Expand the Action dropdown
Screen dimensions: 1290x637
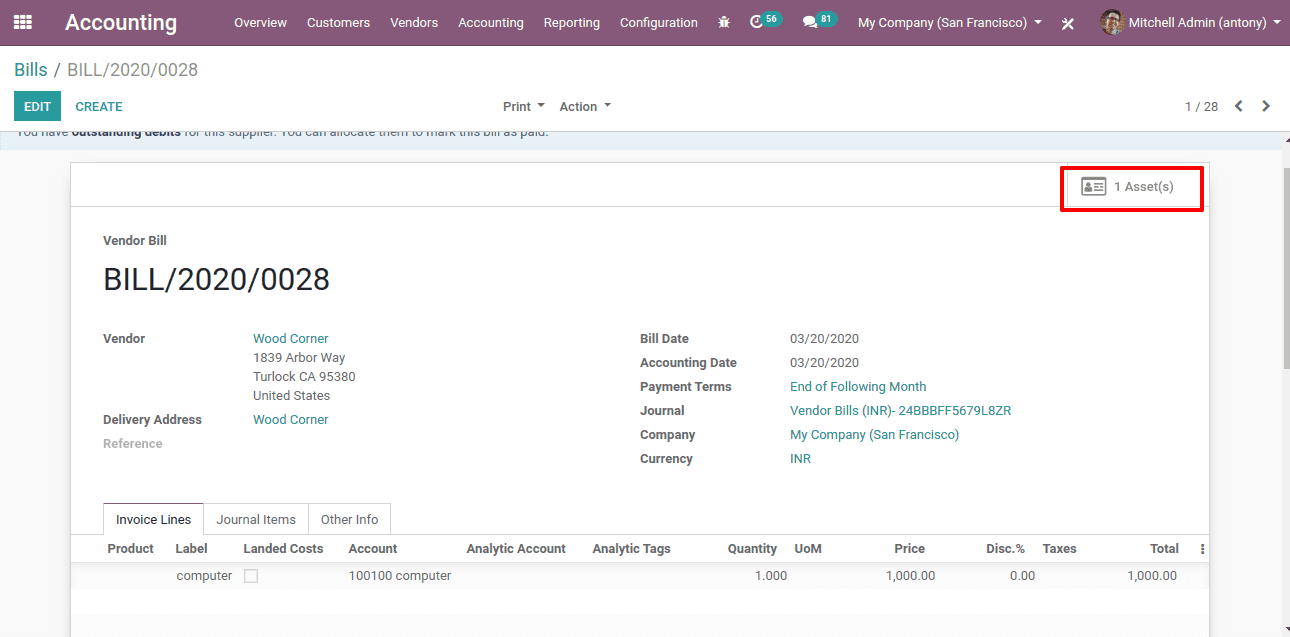[585, 106]
